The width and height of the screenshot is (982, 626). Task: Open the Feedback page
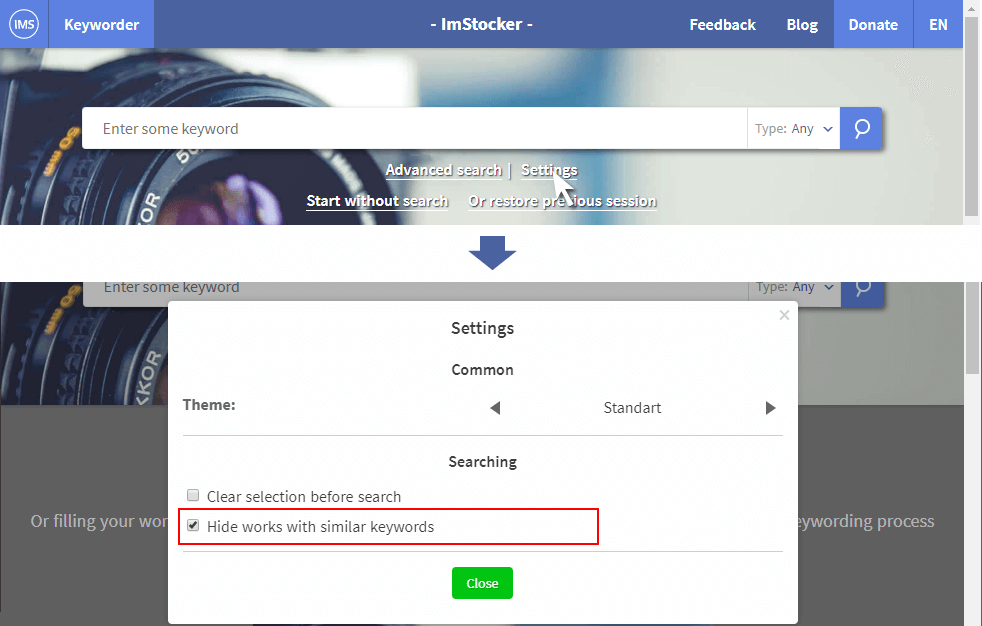[723, 24]
